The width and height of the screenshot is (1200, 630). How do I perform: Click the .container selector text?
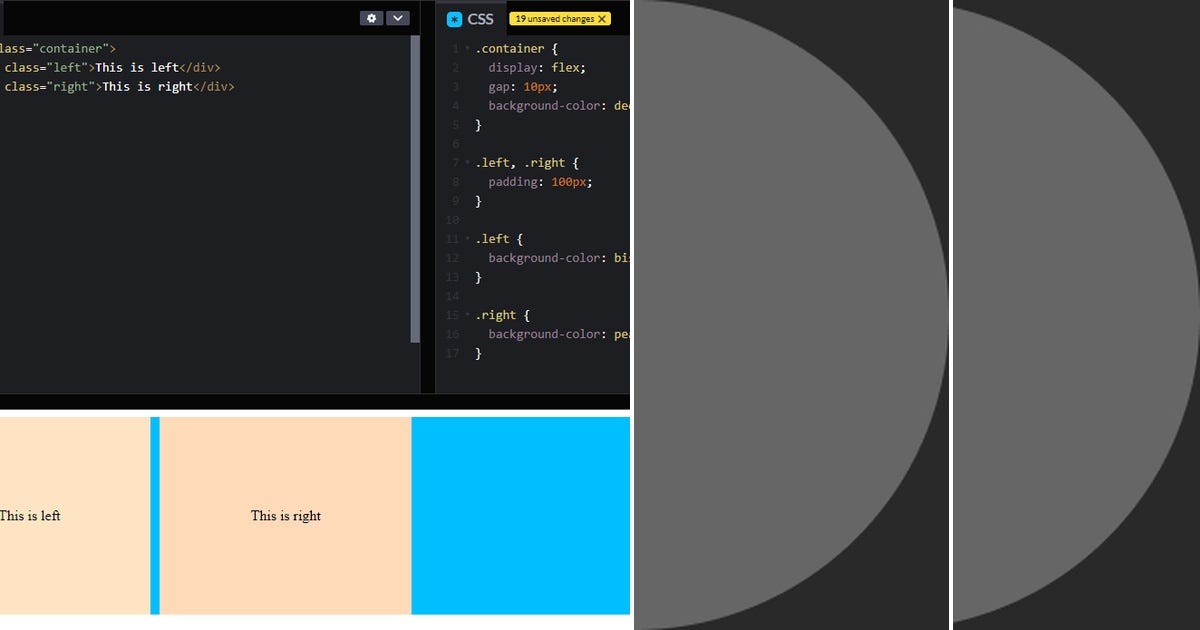point(511,48)
